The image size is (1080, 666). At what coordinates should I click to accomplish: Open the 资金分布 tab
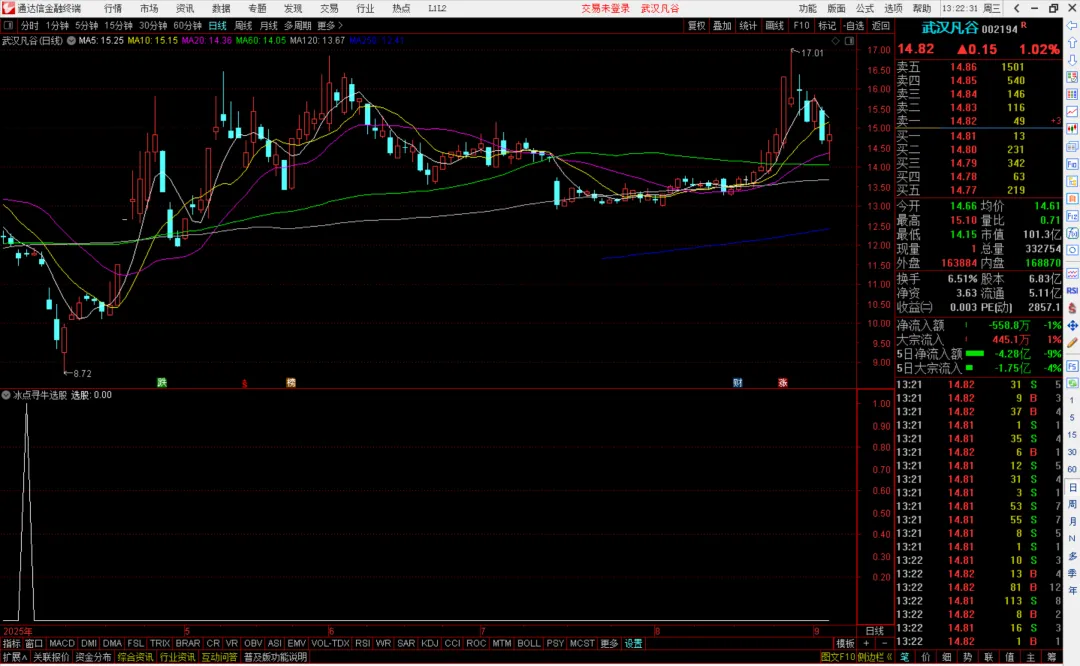point(93,658)
